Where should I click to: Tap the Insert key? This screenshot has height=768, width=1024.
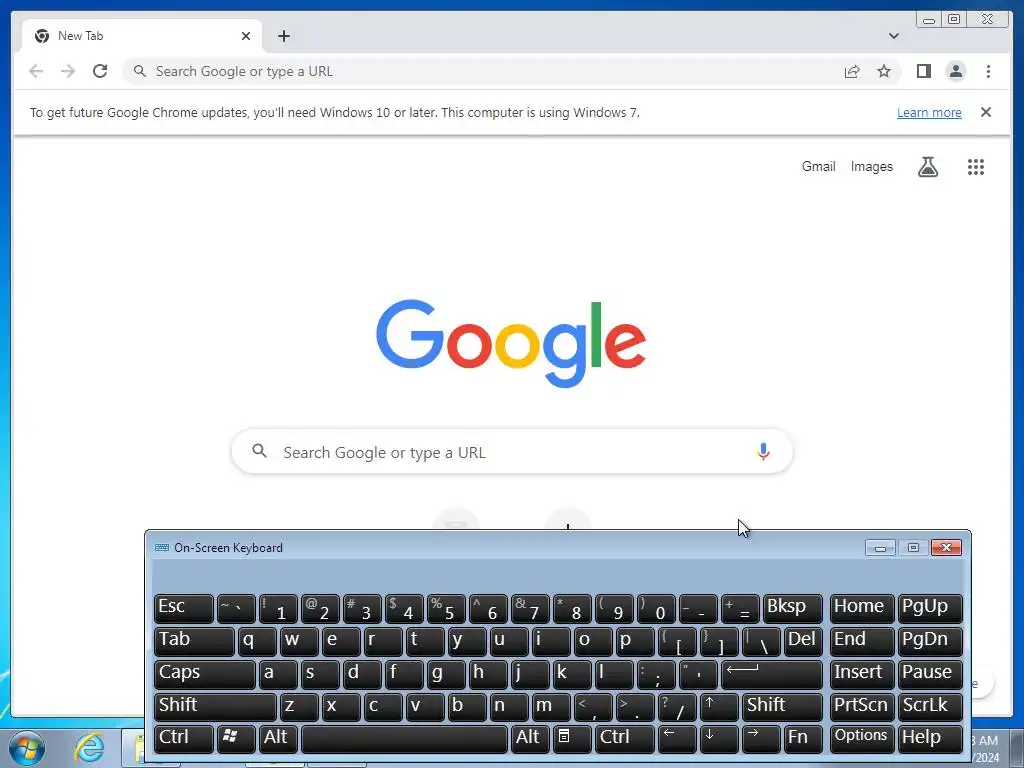tap(862, 674)
